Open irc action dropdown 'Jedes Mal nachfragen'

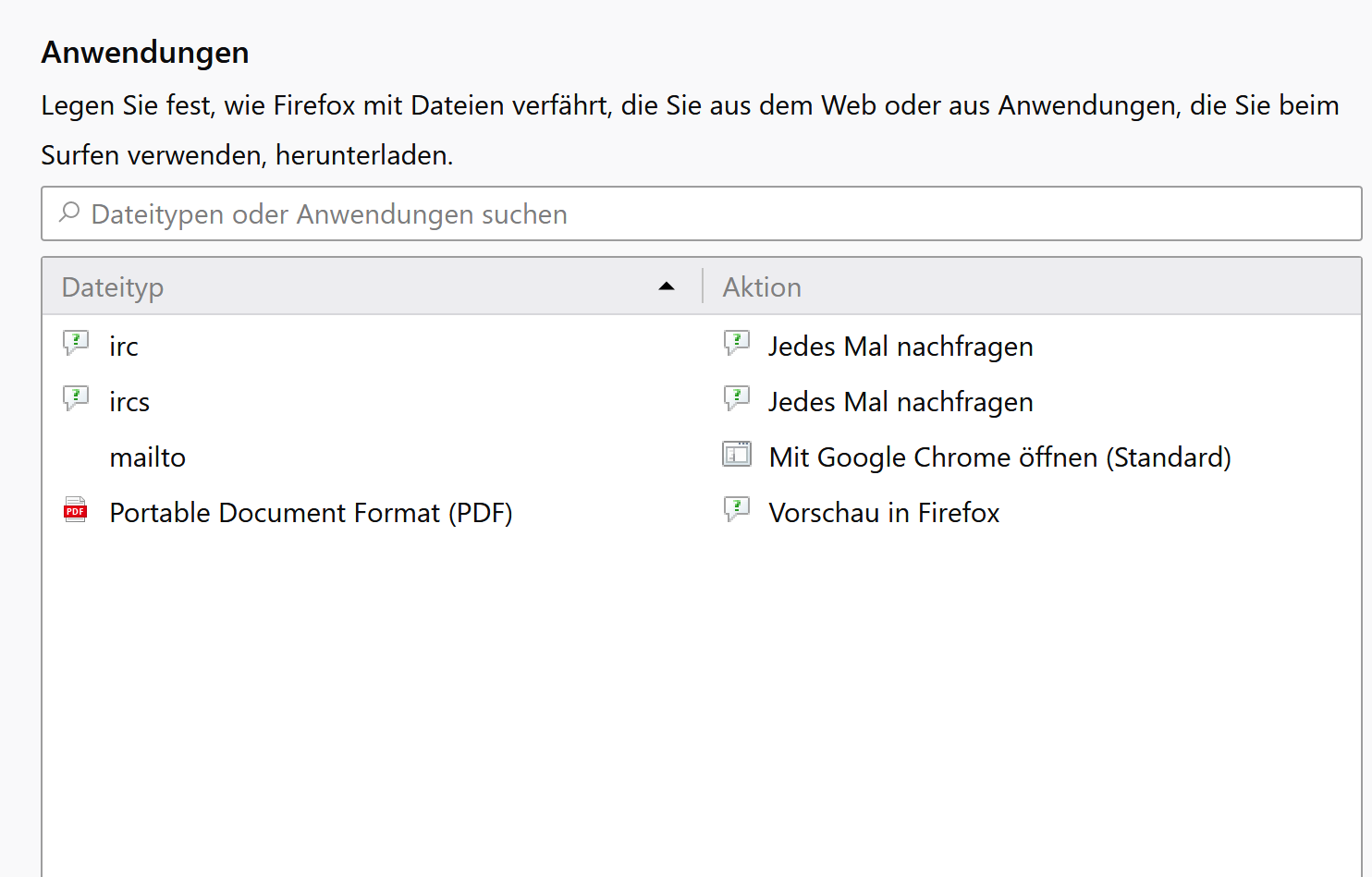tap(900, 347)
